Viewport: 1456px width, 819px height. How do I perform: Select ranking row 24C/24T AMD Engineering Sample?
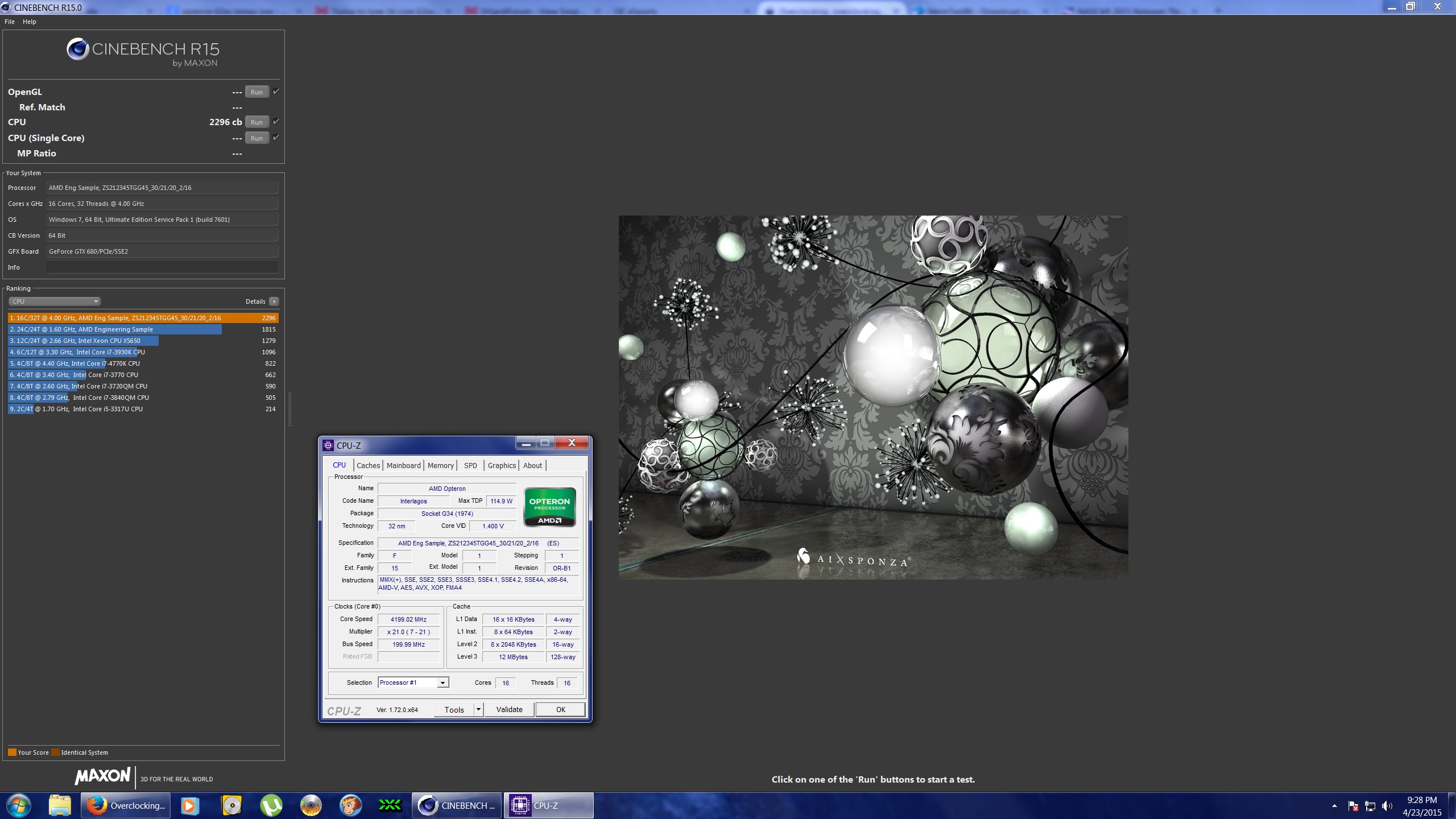click(x=143, y=329)
